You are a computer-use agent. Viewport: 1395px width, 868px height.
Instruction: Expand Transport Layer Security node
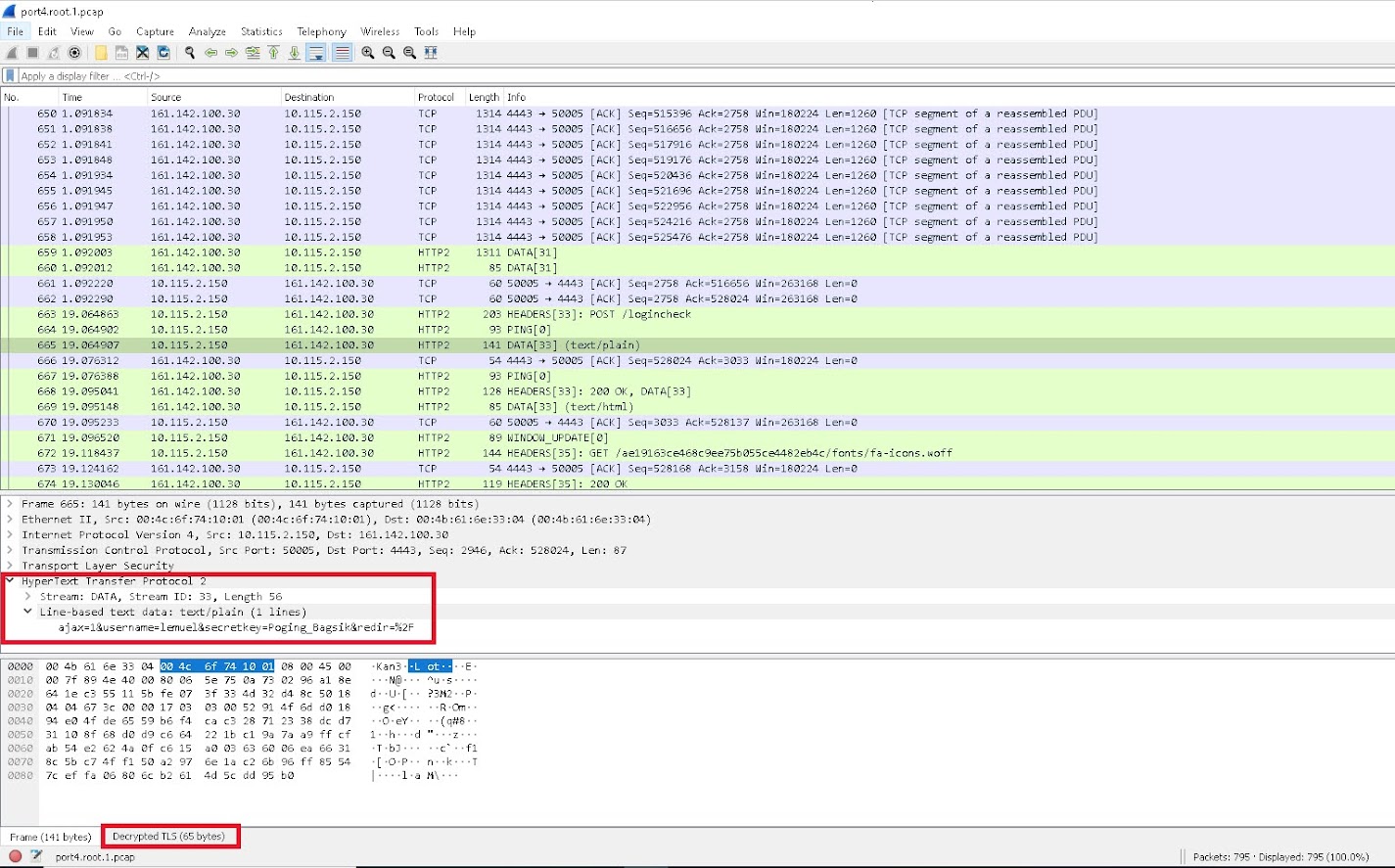tap(10, 566)
